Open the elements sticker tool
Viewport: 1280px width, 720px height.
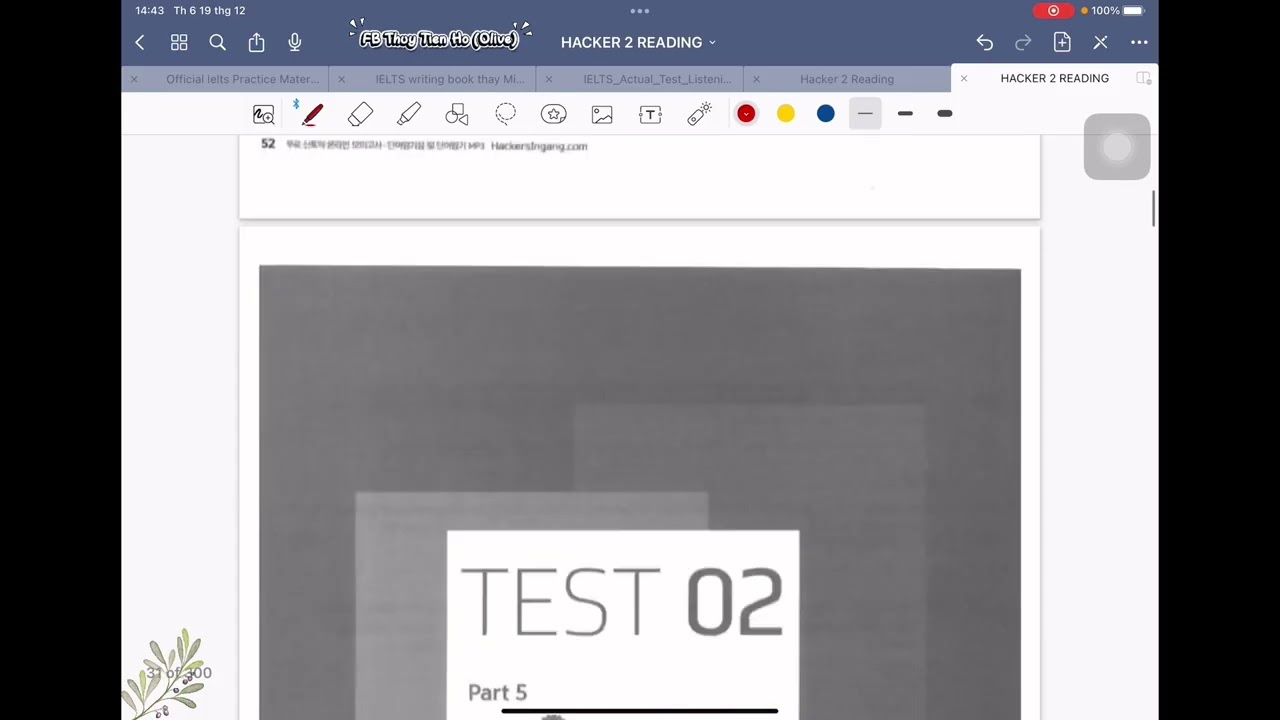(554, 114)
